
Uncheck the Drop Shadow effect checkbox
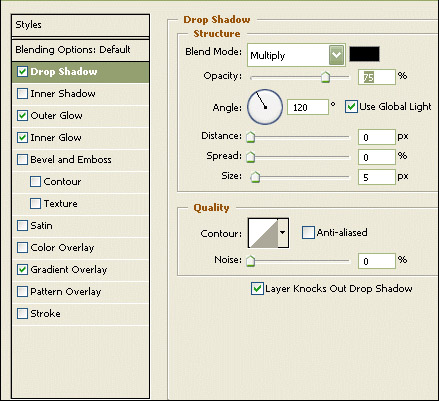[22, 72]
